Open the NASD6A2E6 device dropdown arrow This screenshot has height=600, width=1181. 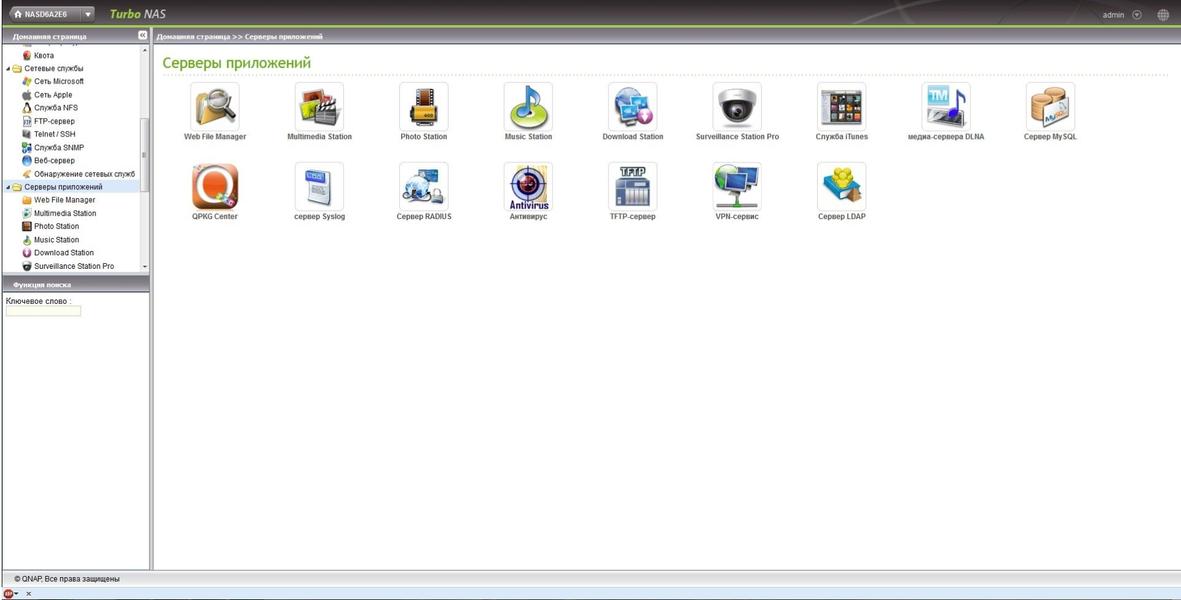click(x=88, y=15)
